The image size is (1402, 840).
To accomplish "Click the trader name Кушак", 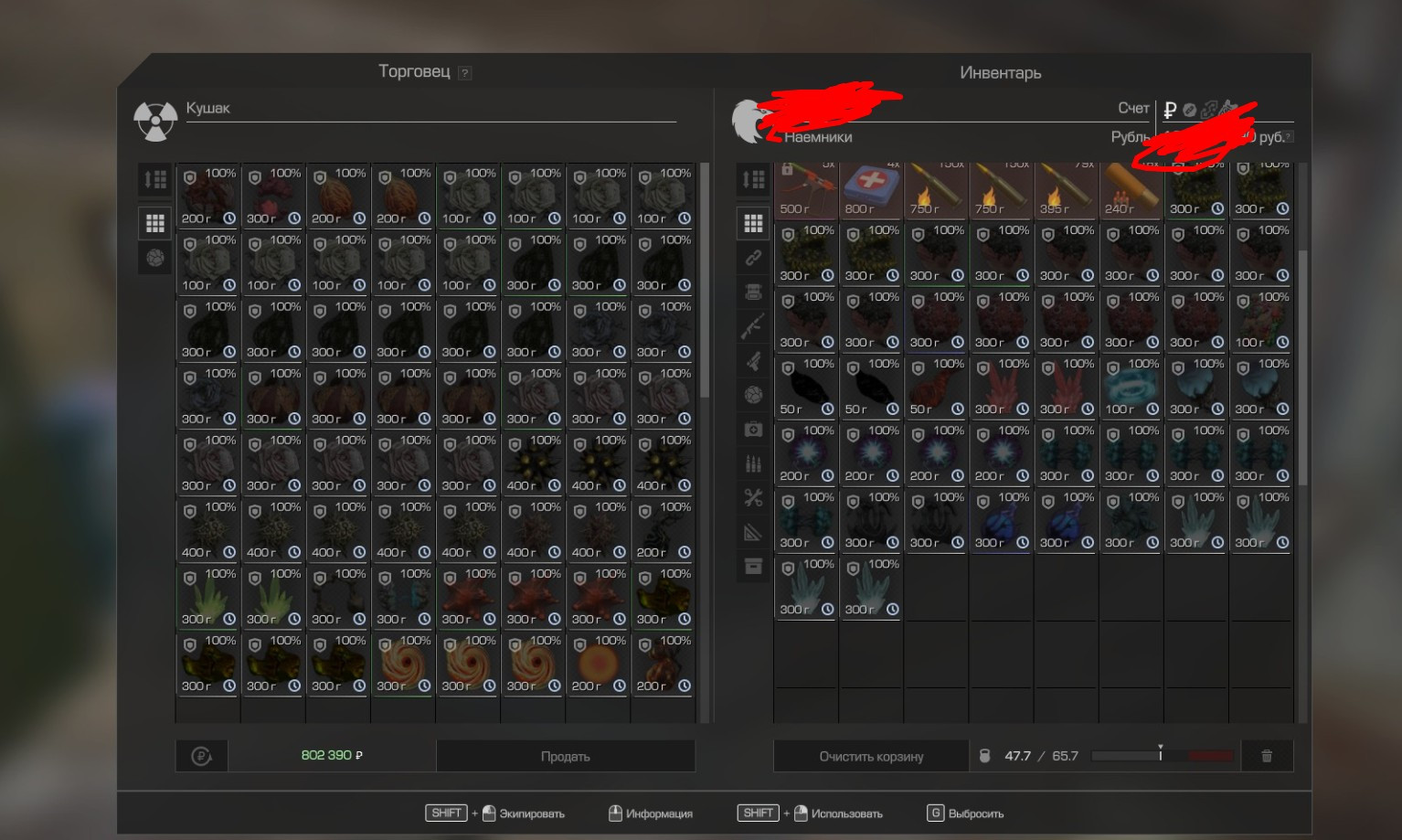I will pyautogui.click(x=208, y=108).
